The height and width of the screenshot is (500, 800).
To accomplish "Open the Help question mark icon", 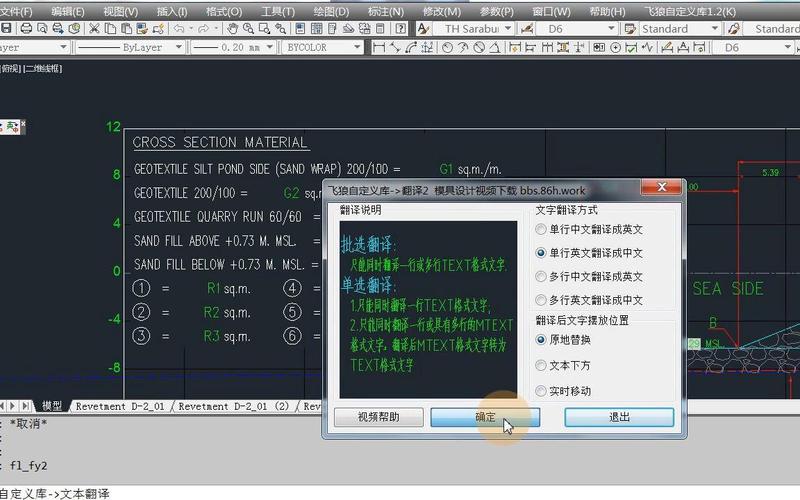I will point(402,29).
